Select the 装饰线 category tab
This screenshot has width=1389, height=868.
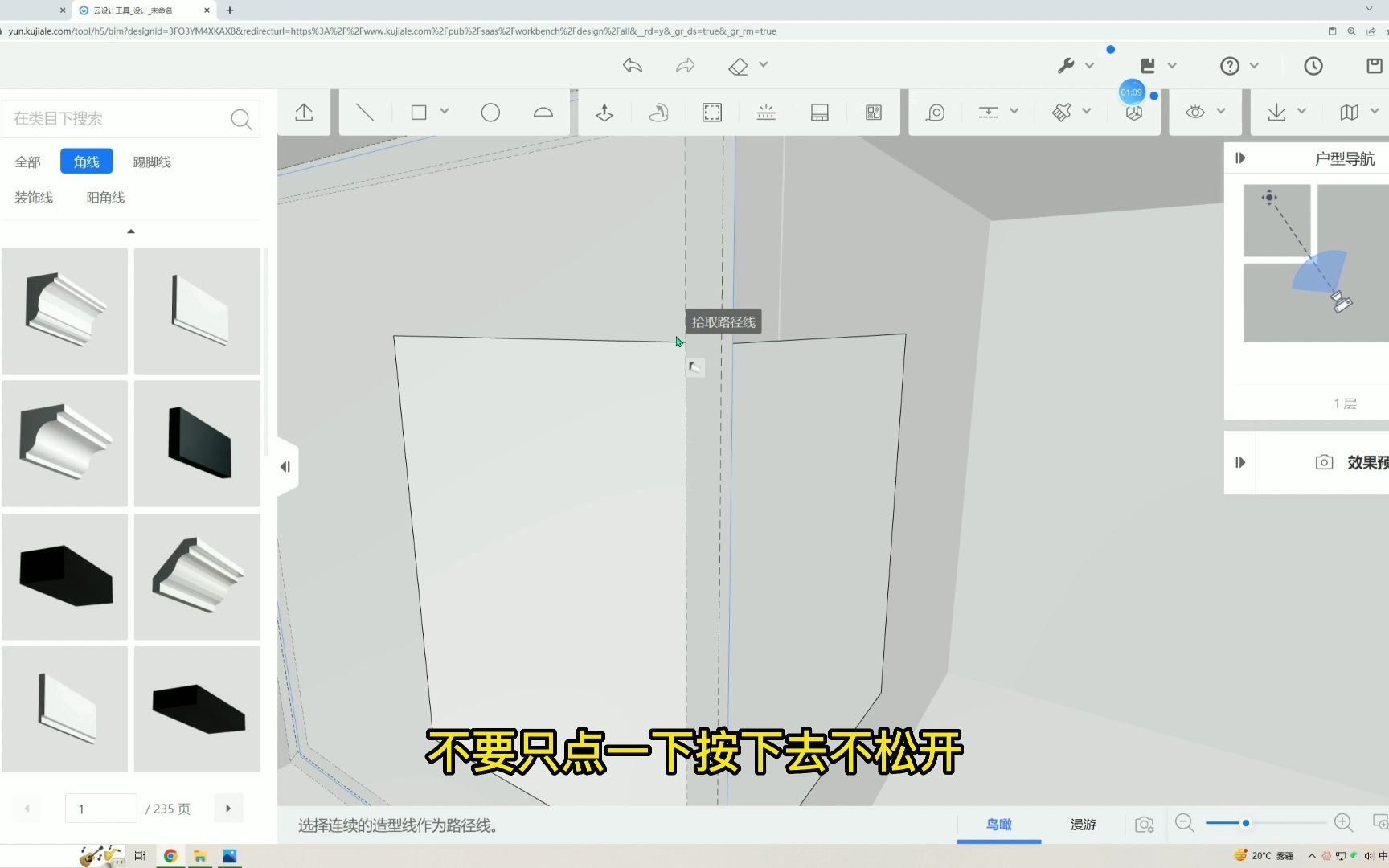coord(34,198)
